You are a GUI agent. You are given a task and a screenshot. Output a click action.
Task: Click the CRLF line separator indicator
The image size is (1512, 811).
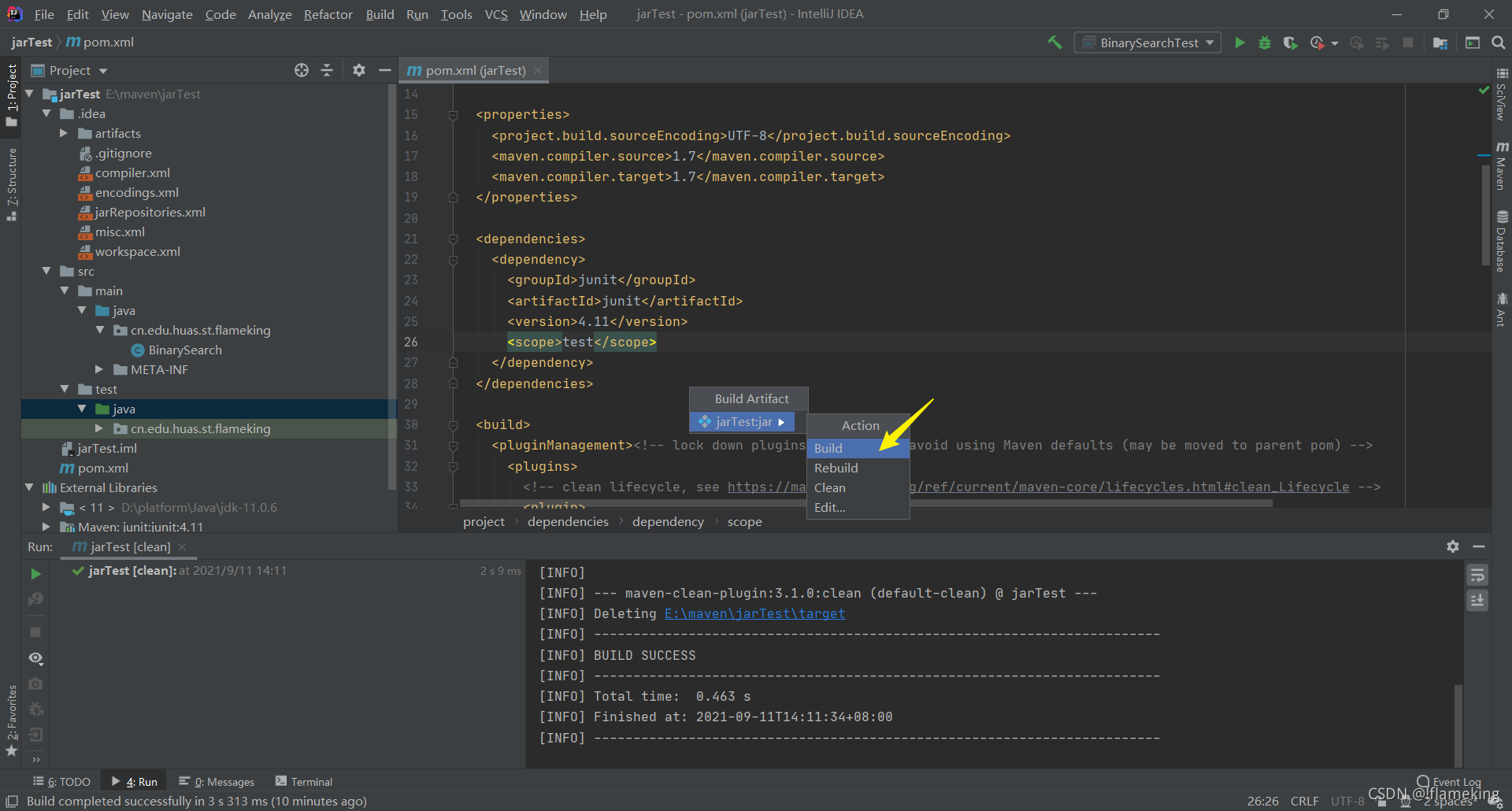(1304, 801)
